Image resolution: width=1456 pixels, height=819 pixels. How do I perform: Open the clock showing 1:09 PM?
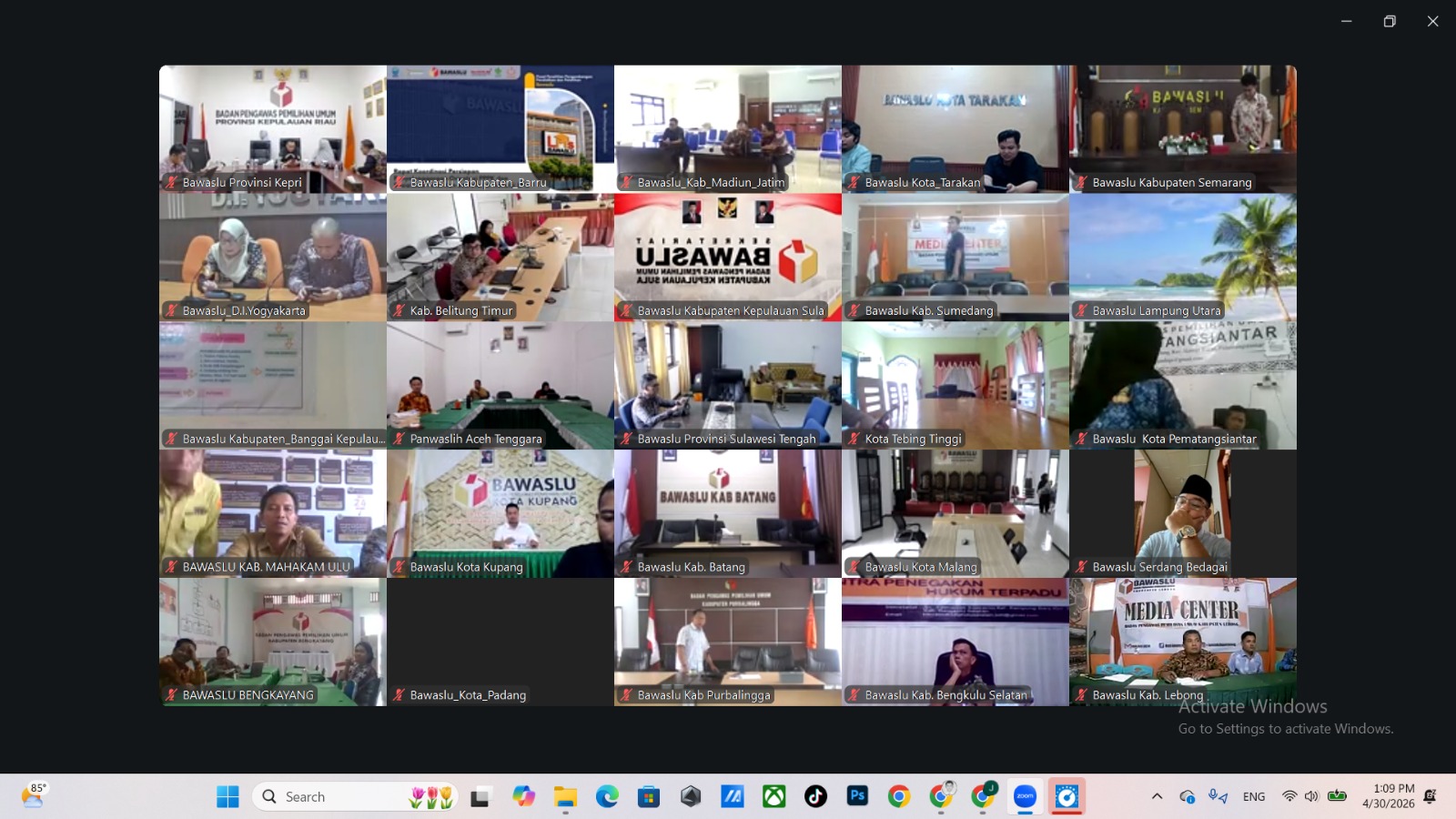[1389, 796]
